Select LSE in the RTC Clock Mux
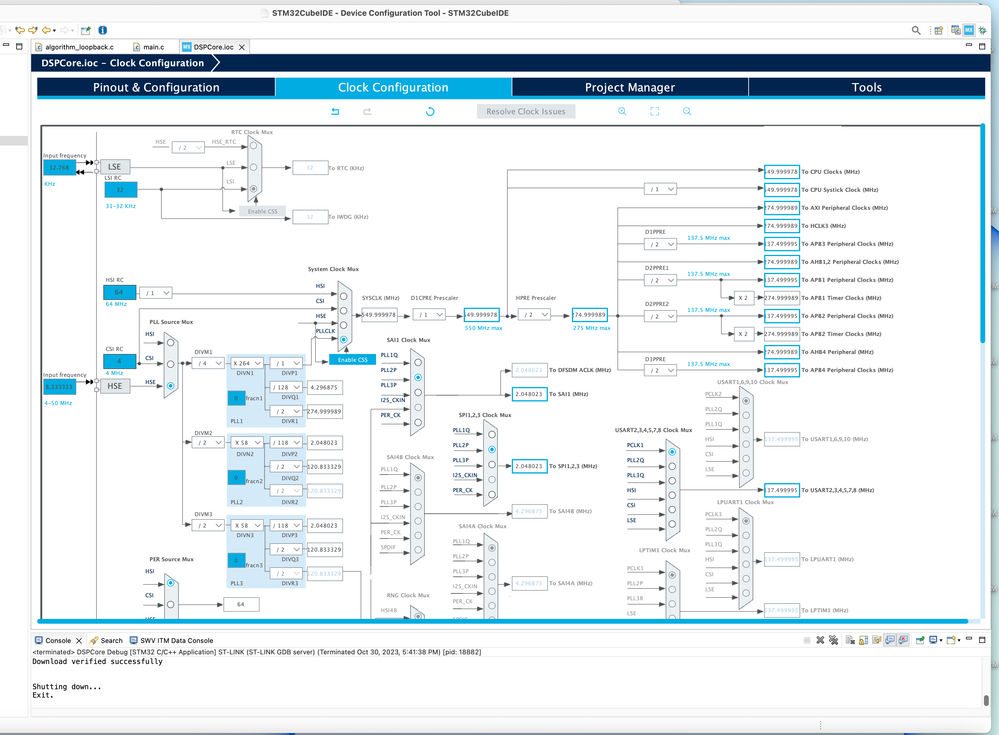Viewport: 999px width, 735px height. click(x=254, y=167)
